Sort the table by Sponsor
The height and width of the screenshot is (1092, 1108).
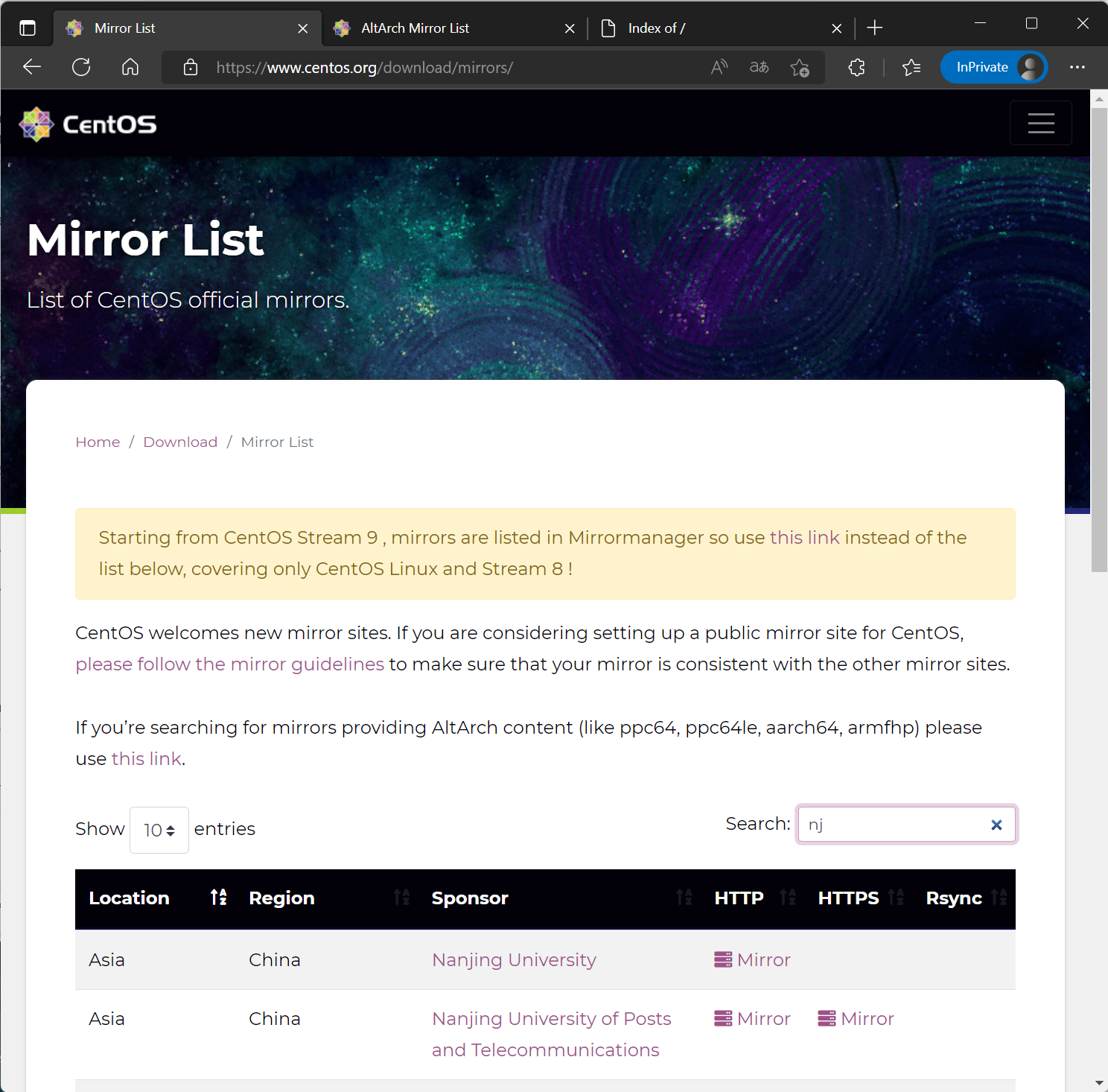(560, 898)
